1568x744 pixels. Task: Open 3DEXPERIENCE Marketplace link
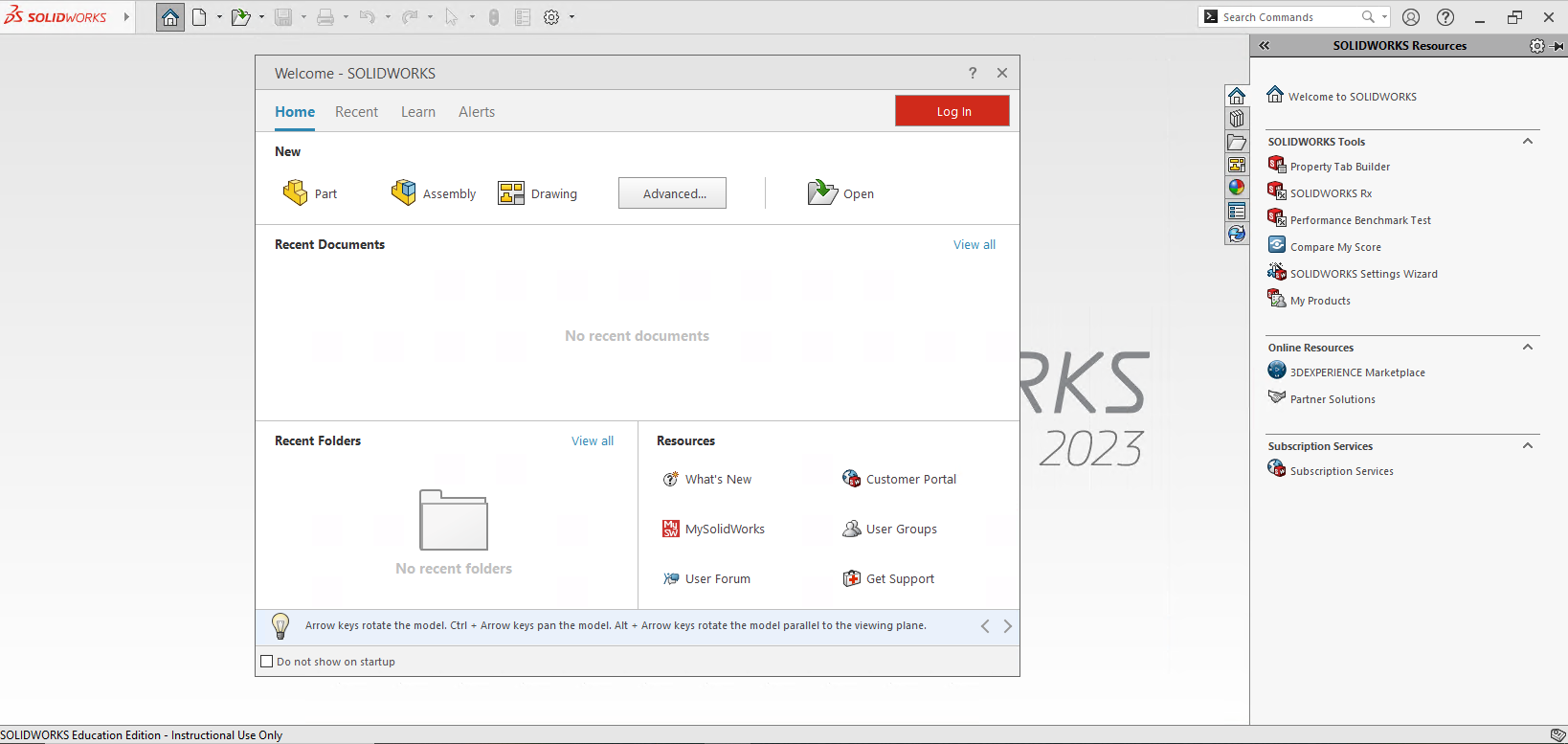click(1346, 372)
